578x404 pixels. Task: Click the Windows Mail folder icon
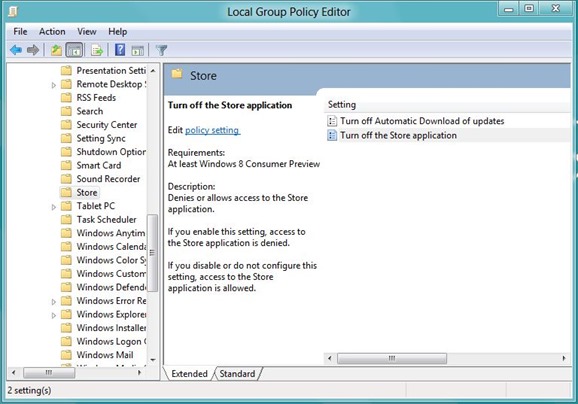coord(66,355)
